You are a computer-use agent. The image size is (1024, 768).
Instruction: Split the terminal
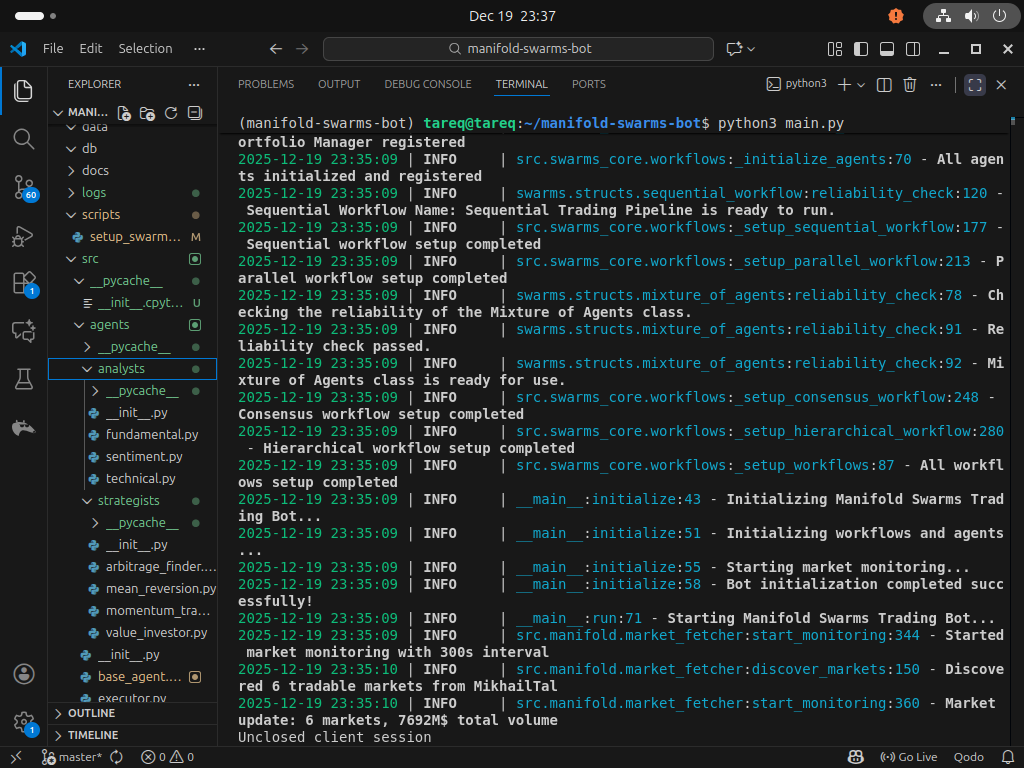(884, 85)
